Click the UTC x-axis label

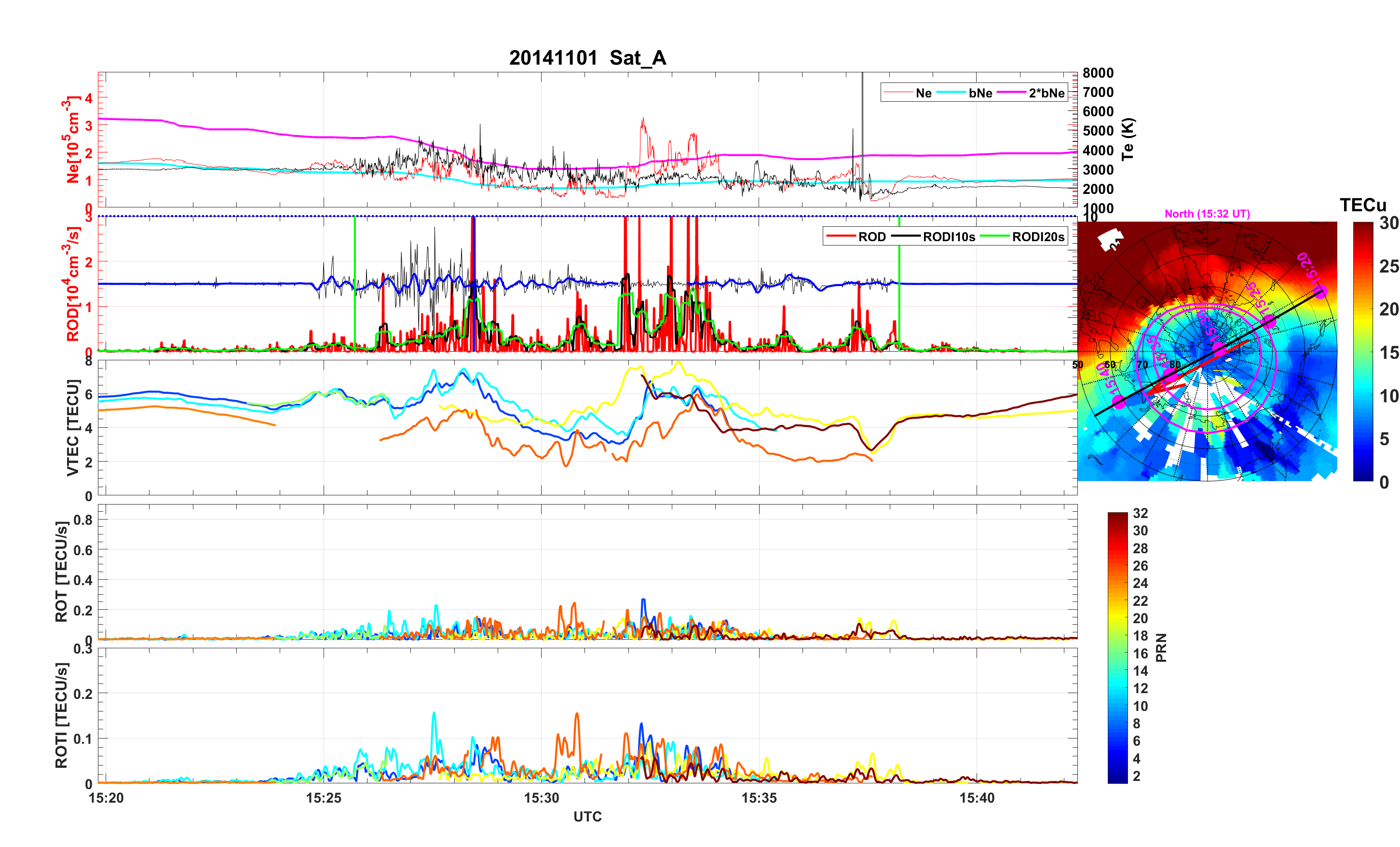point(587,816)
